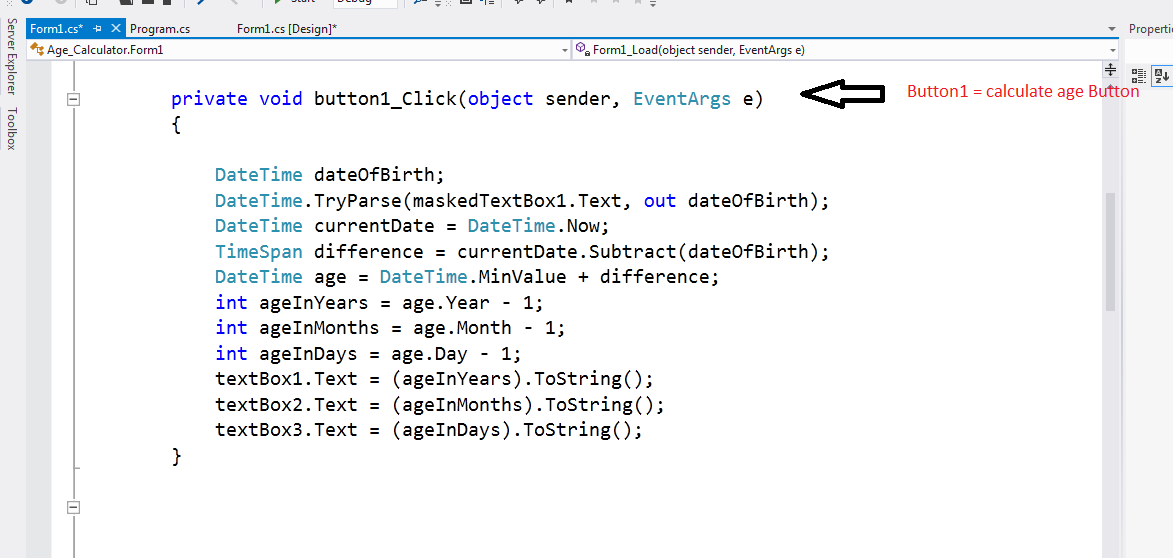Click the 'int ageInYears' declaration line
Image resolution: width=1173 pixels, height=558 pixels.
[x=379, y=302]
